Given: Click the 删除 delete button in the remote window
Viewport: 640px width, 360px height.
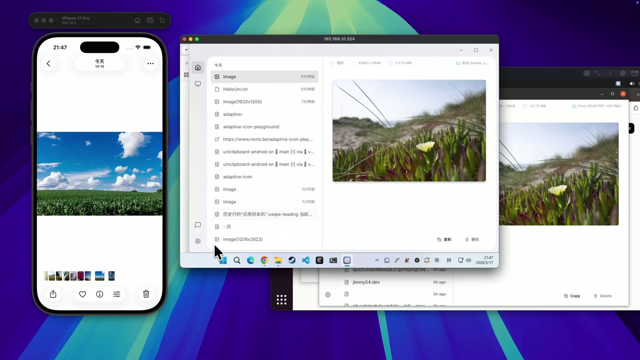Looking at the screenshot, I should [x=472, y=240].
